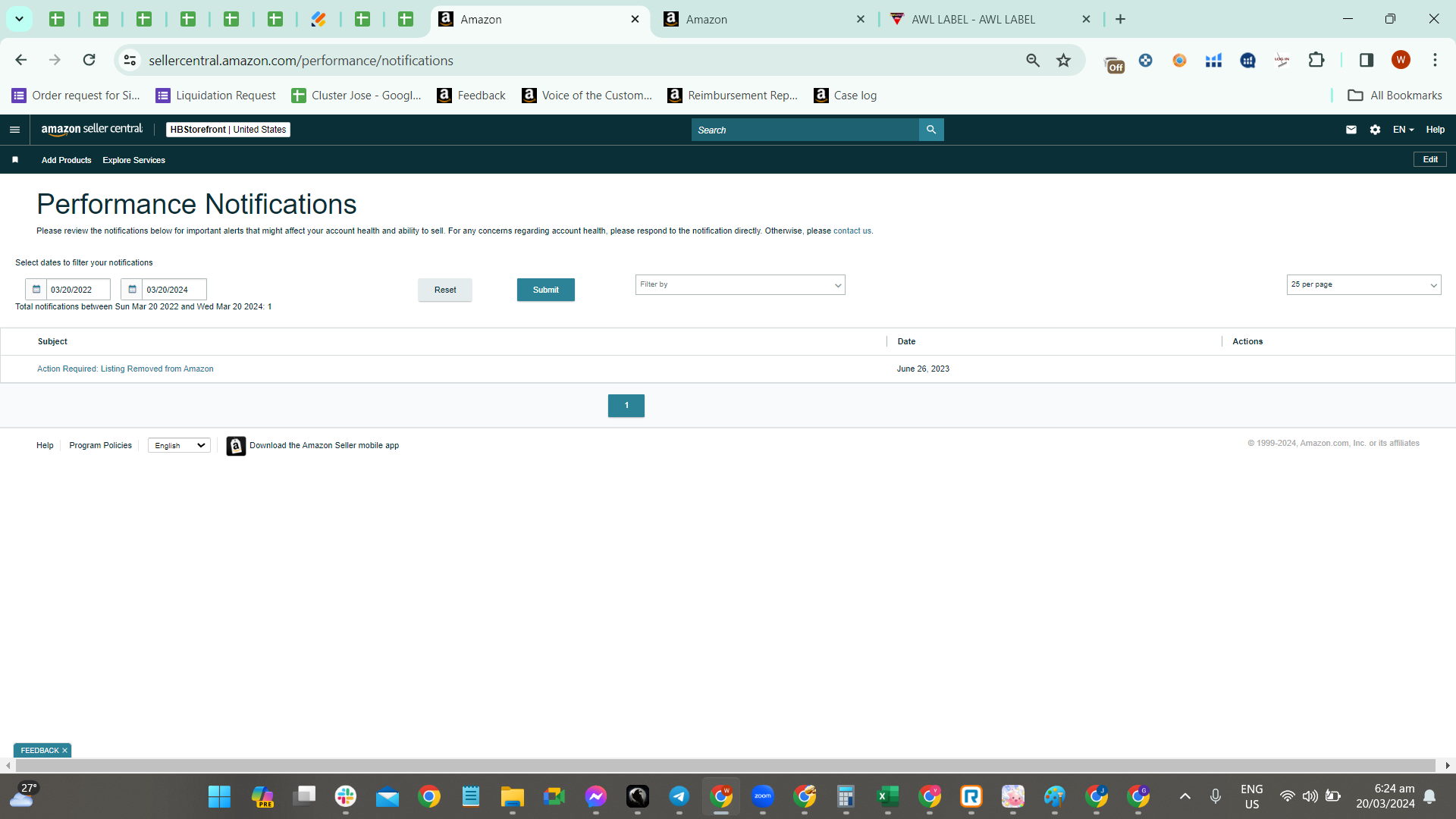Click the Edit navigation button
The image size is (1456, 819).
[x=1430, y=160]
